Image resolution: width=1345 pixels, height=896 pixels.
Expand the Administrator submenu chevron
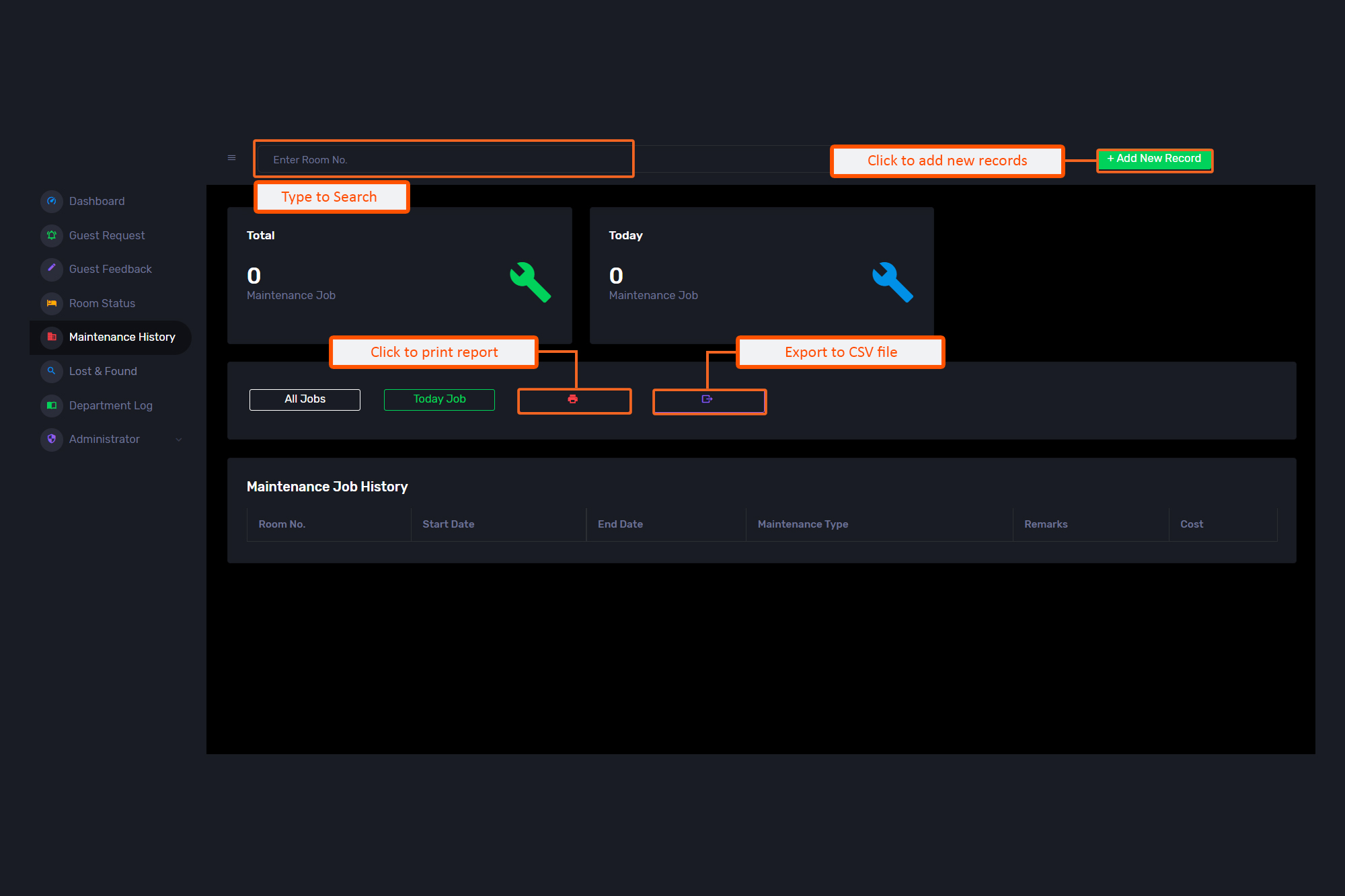pyautogui.click(x=179, y=440)
